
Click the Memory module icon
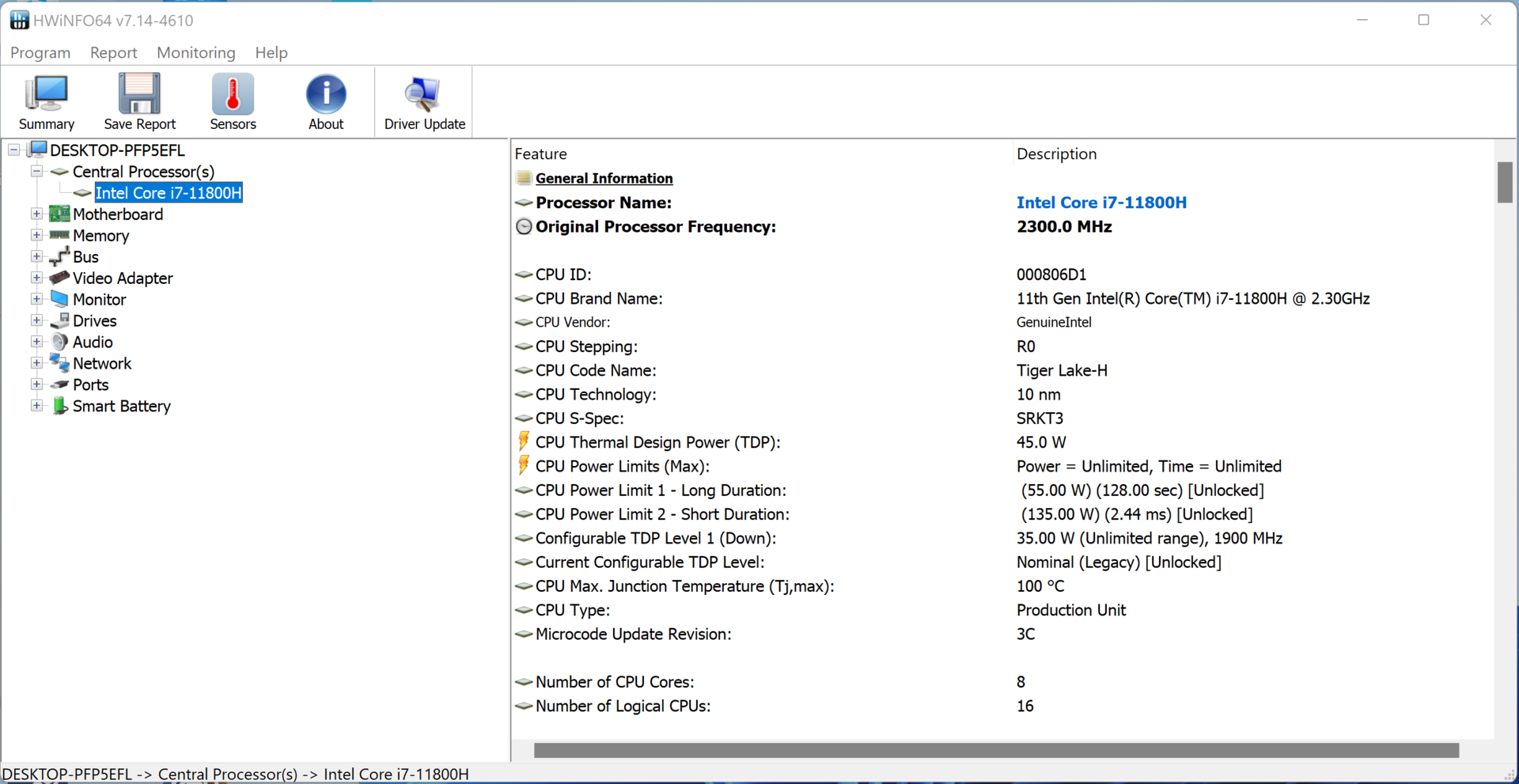coord(59,235)
